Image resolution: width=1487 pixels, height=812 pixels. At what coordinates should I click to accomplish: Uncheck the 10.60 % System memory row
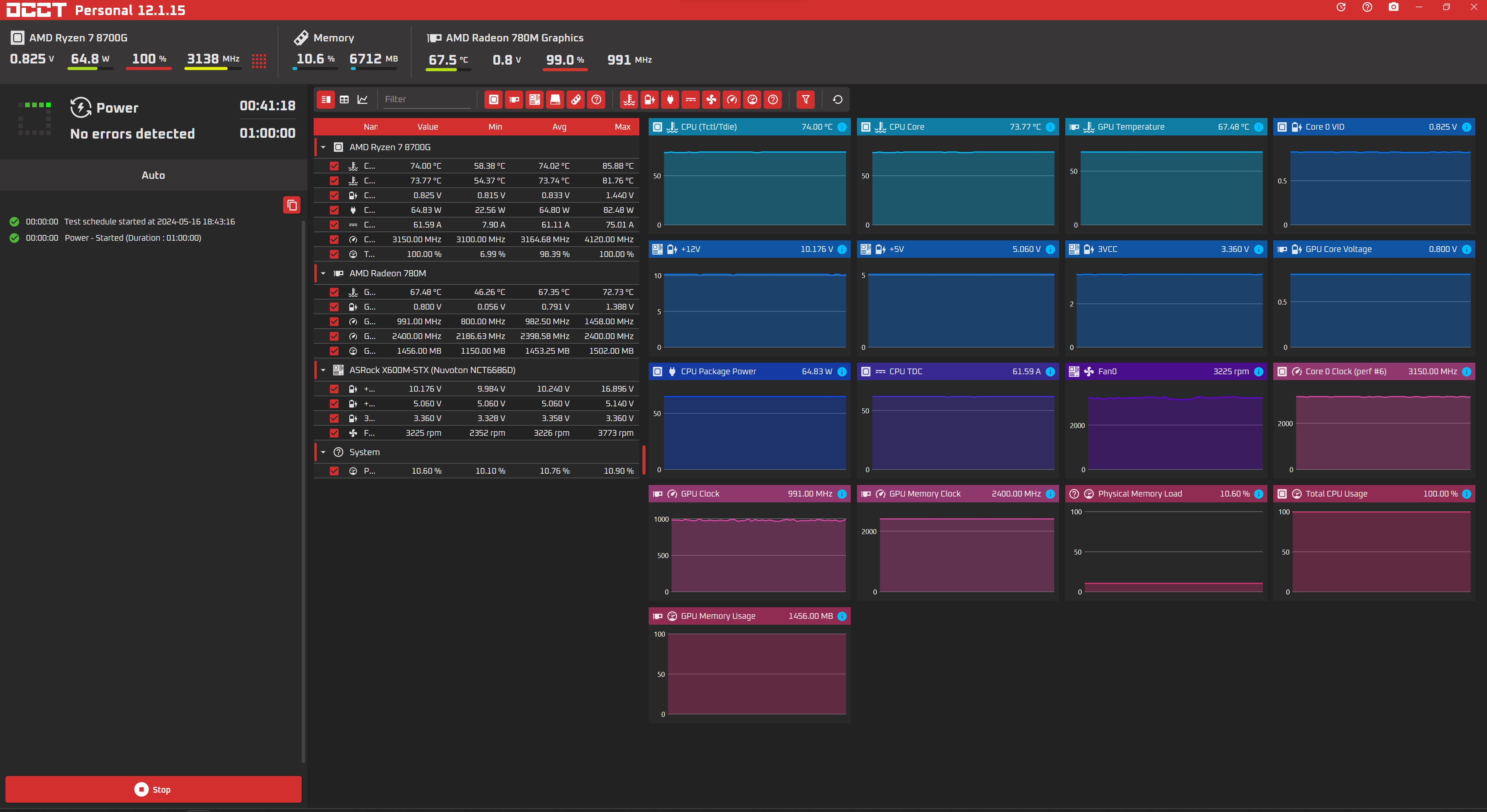pyautogui.click(x=334, y=471)
